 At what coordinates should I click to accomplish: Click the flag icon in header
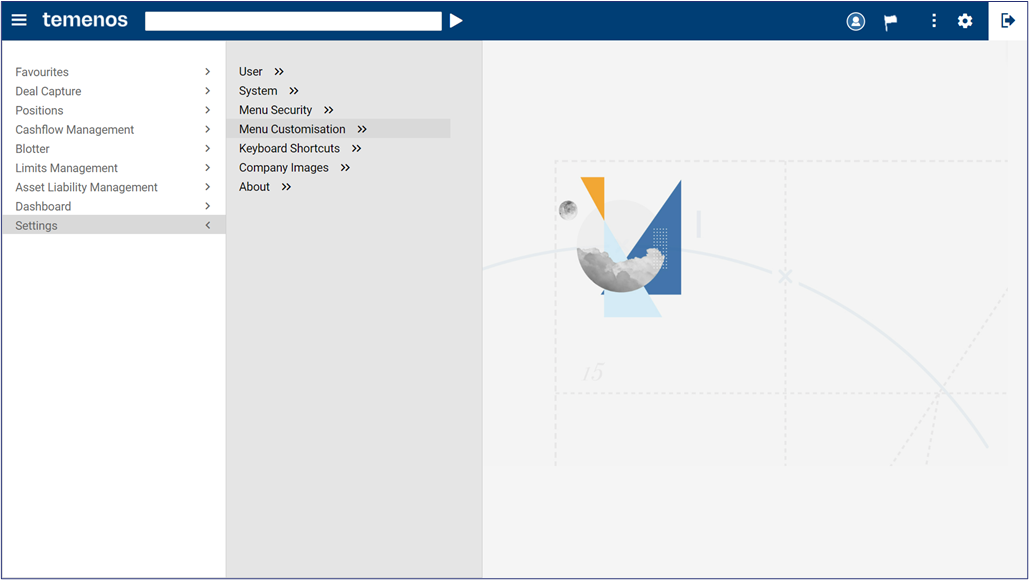[x=891, y=22]
